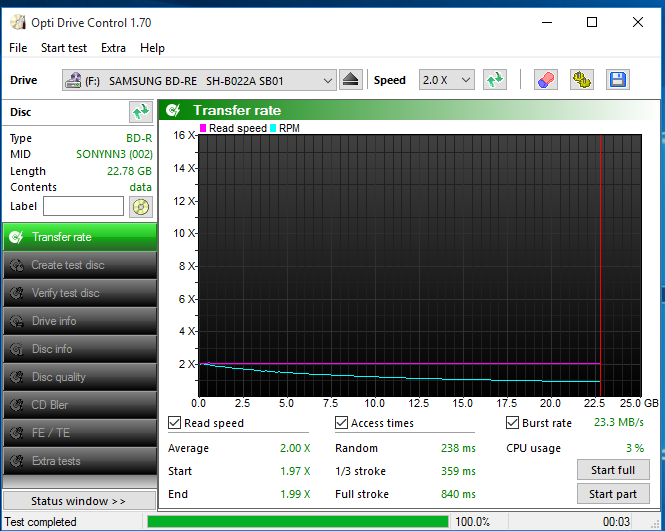Click the Transfer rate header disc icon
665x531 pixels.
click(x=173, y=110)
